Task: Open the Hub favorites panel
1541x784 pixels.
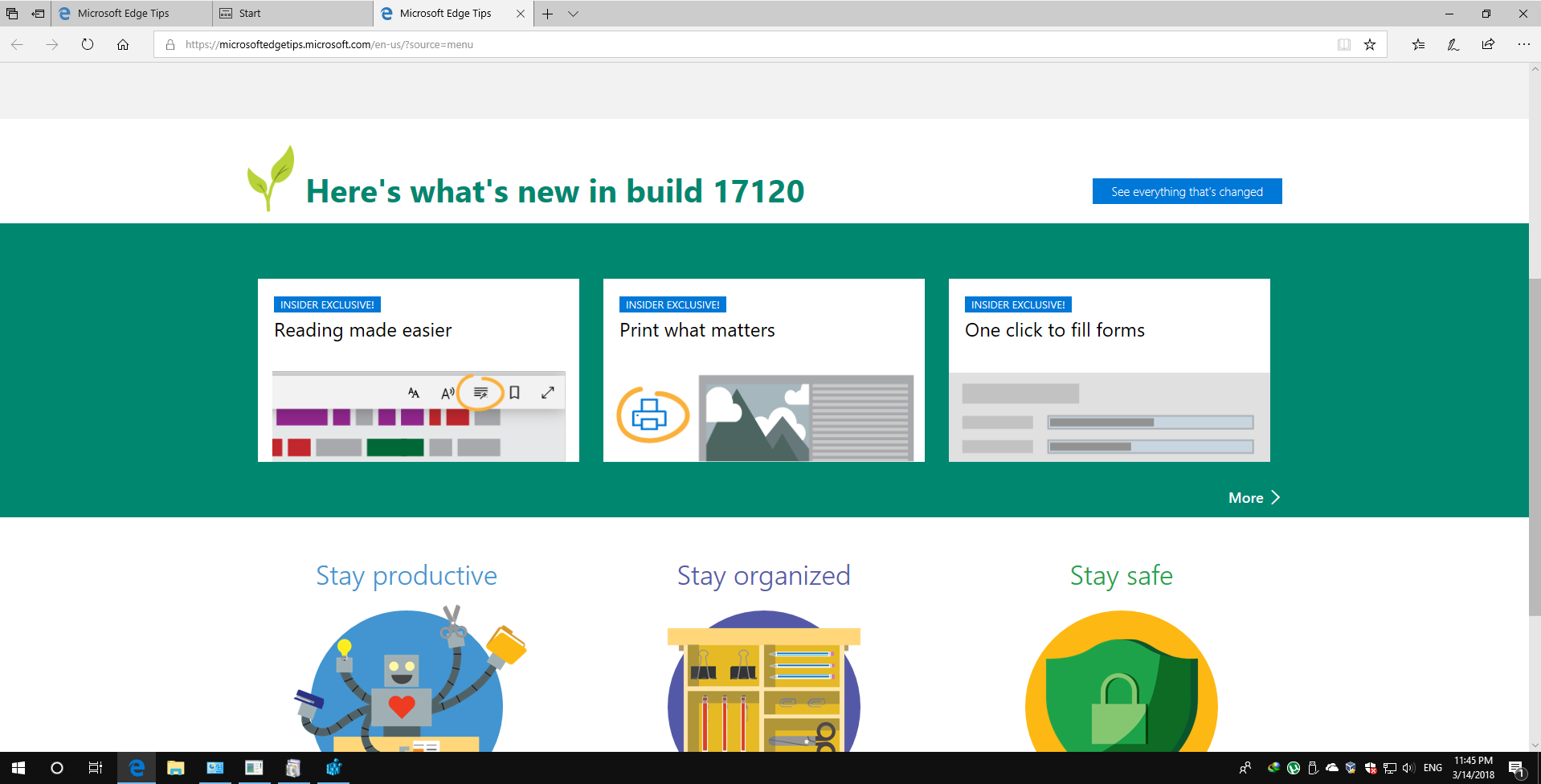Action: pyautogui.click(x=1418, y=44)
